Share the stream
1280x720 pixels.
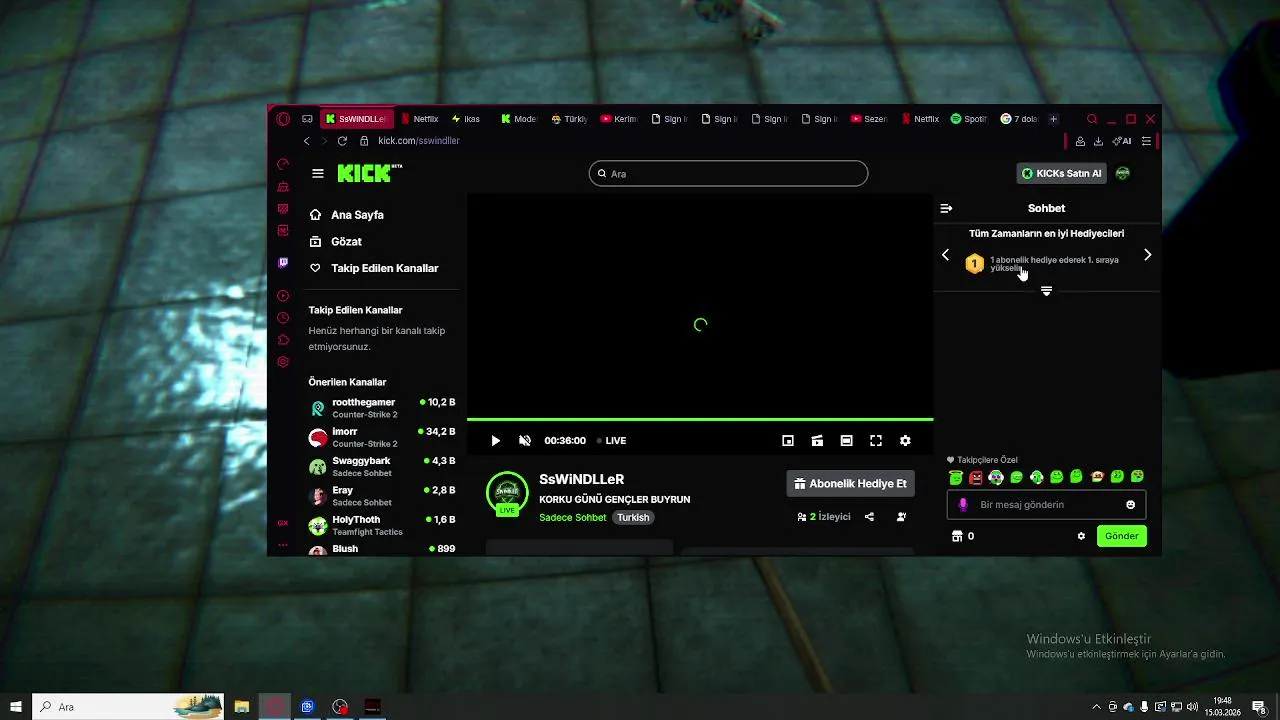coord(869,517)
